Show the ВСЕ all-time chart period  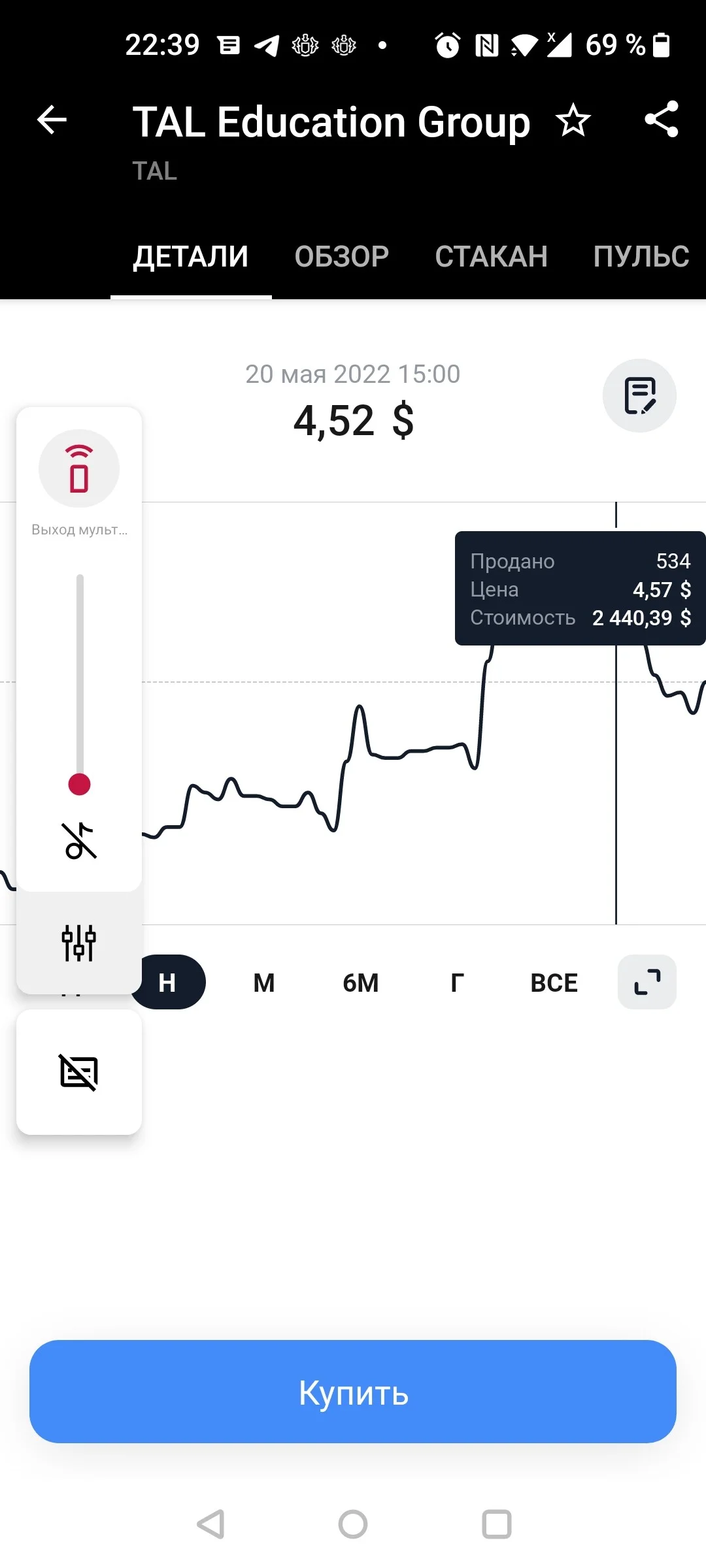554,982
